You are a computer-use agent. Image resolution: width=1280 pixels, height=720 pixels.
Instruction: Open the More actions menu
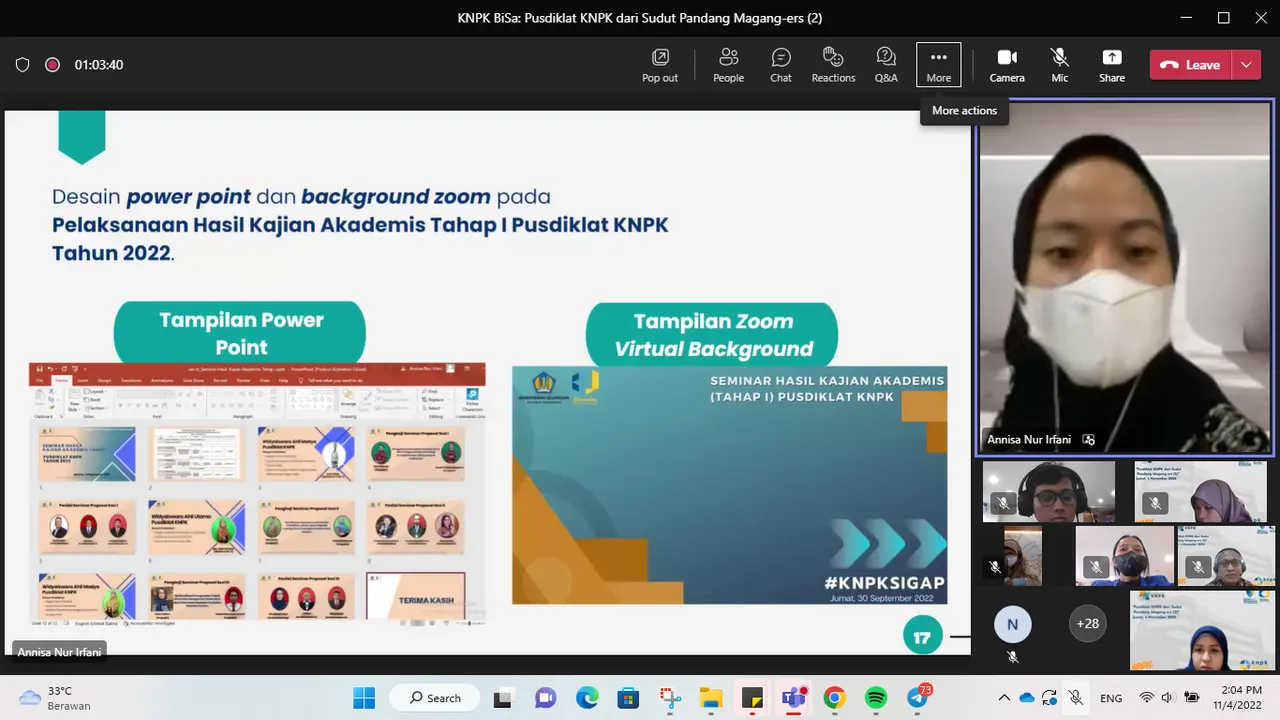[x=938, y=65]
